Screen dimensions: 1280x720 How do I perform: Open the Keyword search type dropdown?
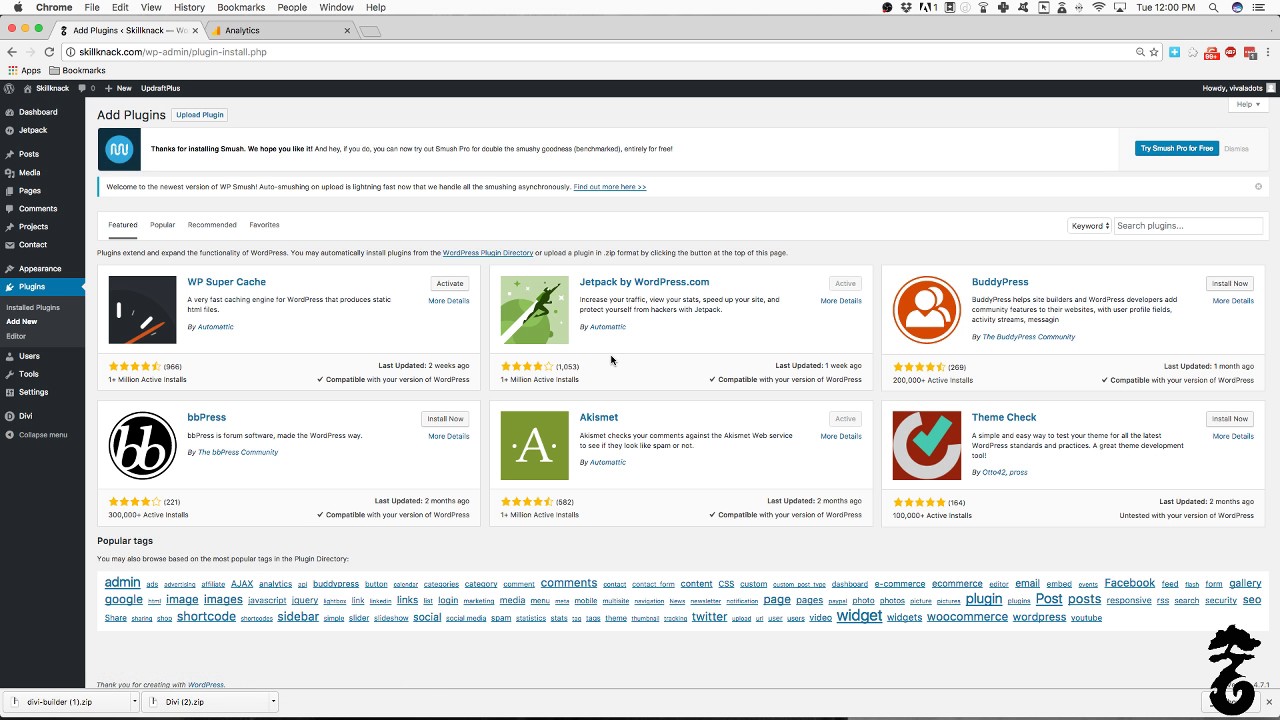1090,226
